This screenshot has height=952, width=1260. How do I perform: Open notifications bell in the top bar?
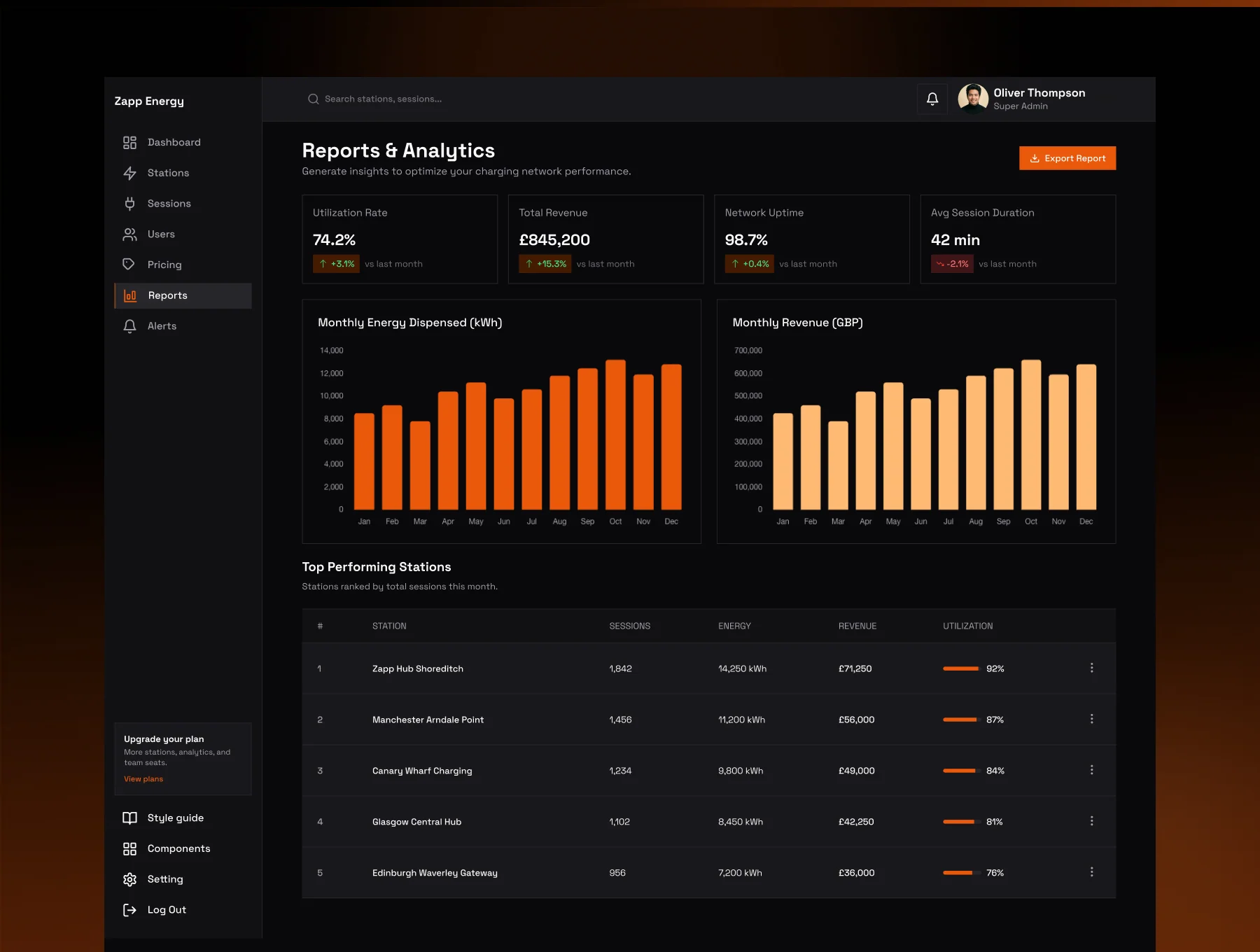click(x=932, y=99)
